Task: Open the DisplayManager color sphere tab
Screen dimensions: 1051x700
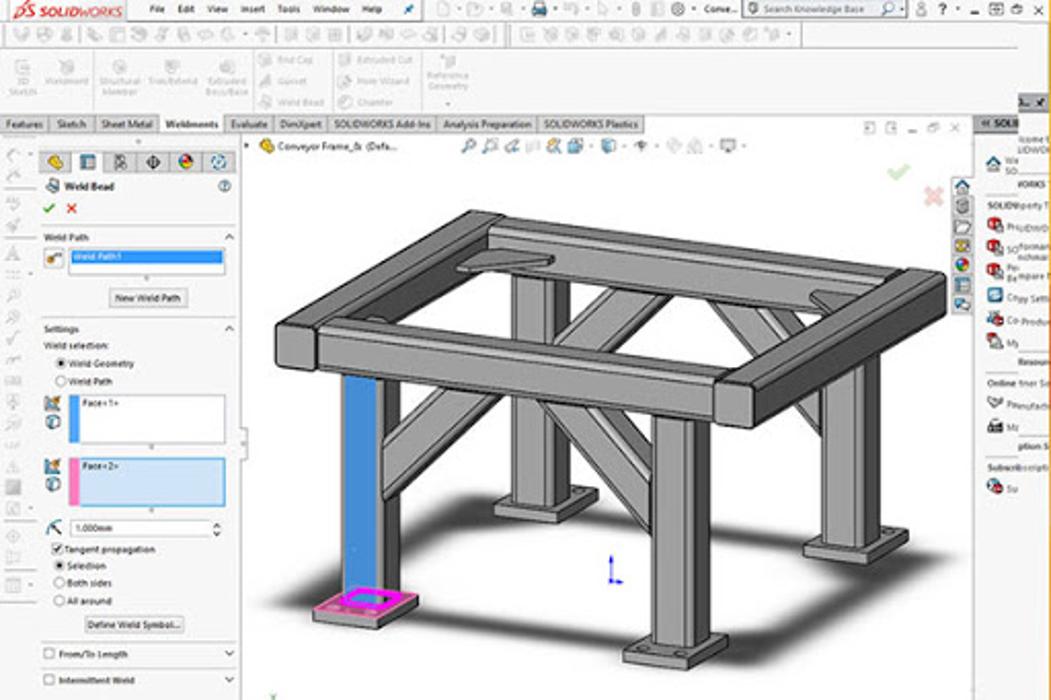Action: tap(185, 162)
